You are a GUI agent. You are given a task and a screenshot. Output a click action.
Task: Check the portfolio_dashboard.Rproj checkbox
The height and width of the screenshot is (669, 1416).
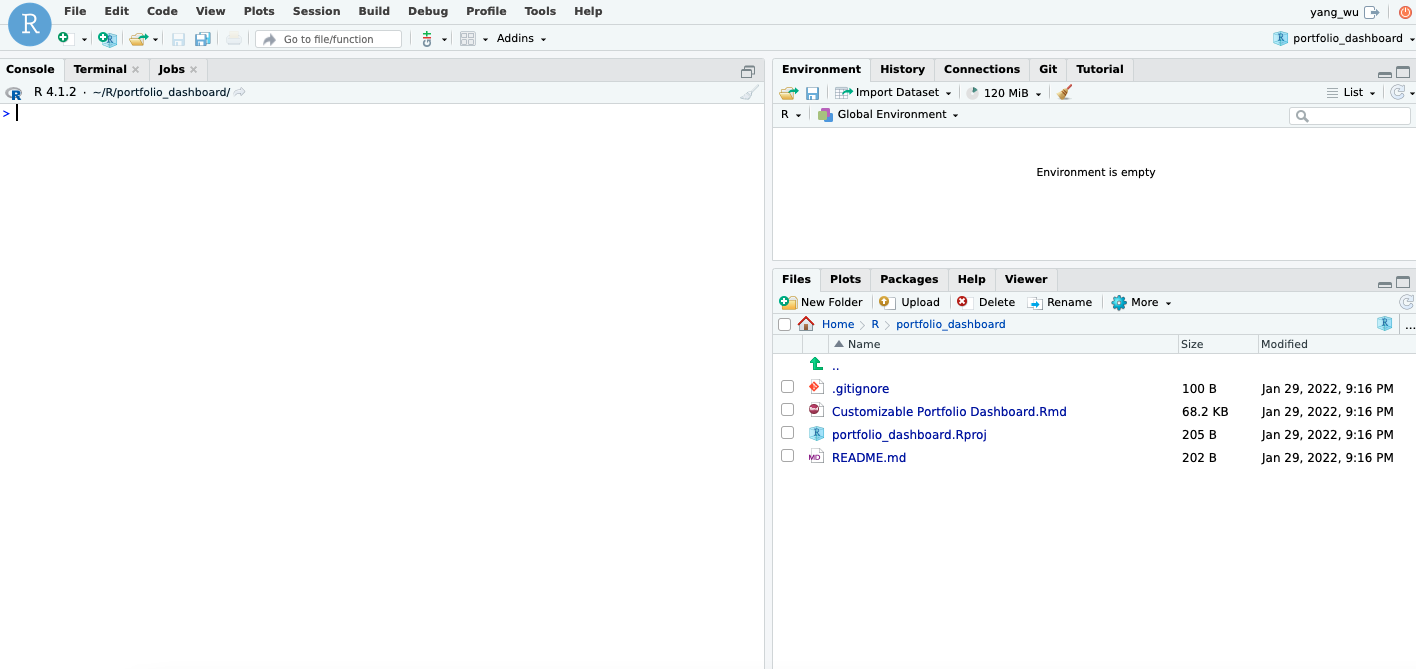(787, 433)
